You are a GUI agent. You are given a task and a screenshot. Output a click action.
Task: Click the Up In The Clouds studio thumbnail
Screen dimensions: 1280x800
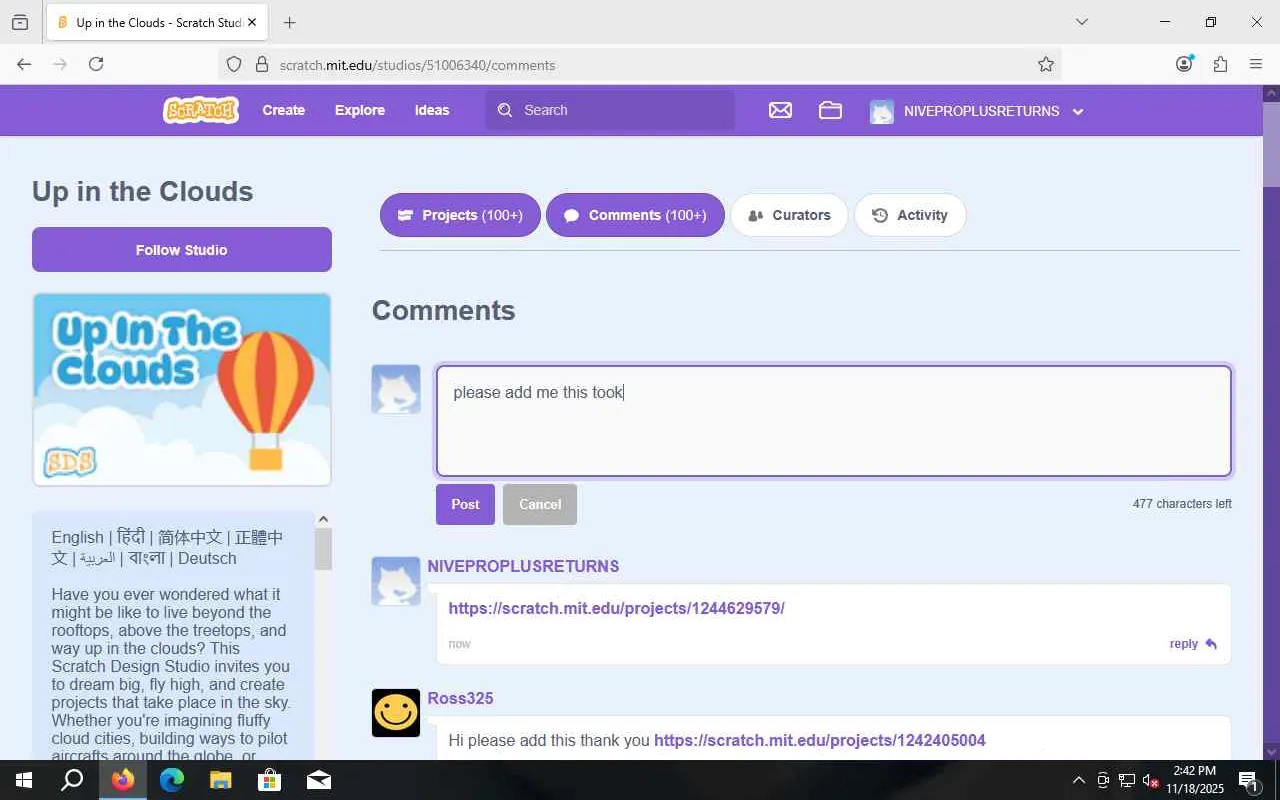point(182,389)
